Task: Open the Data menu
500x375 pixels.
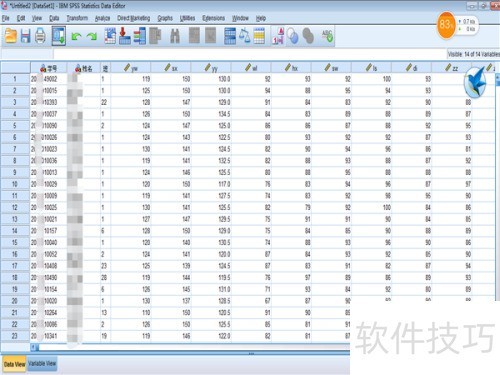Action: (54, 18)
